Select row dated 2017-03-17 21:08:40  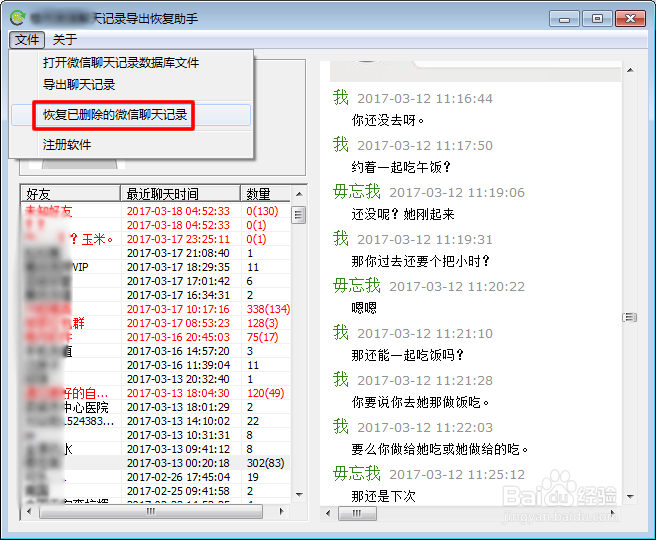pos(156,253)
